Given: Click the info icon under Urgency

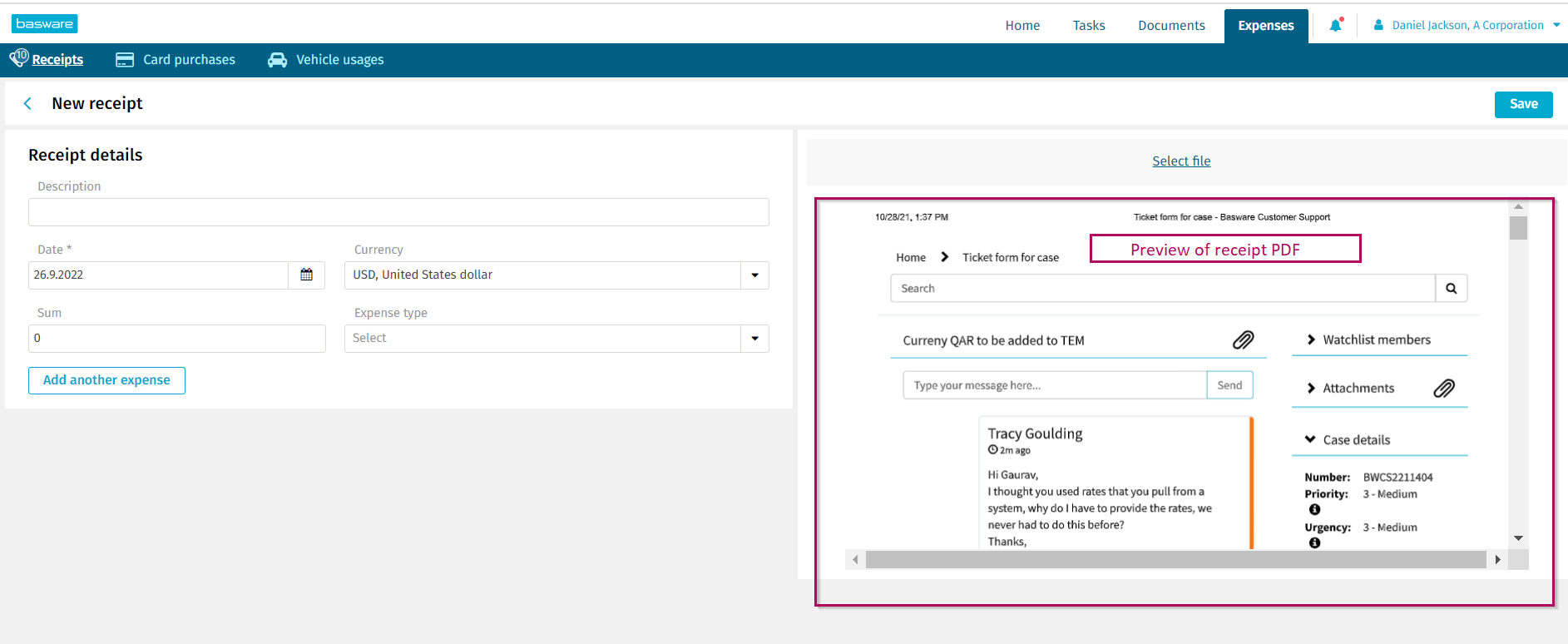Looking at the screenshot, I should coord(1314,542).
